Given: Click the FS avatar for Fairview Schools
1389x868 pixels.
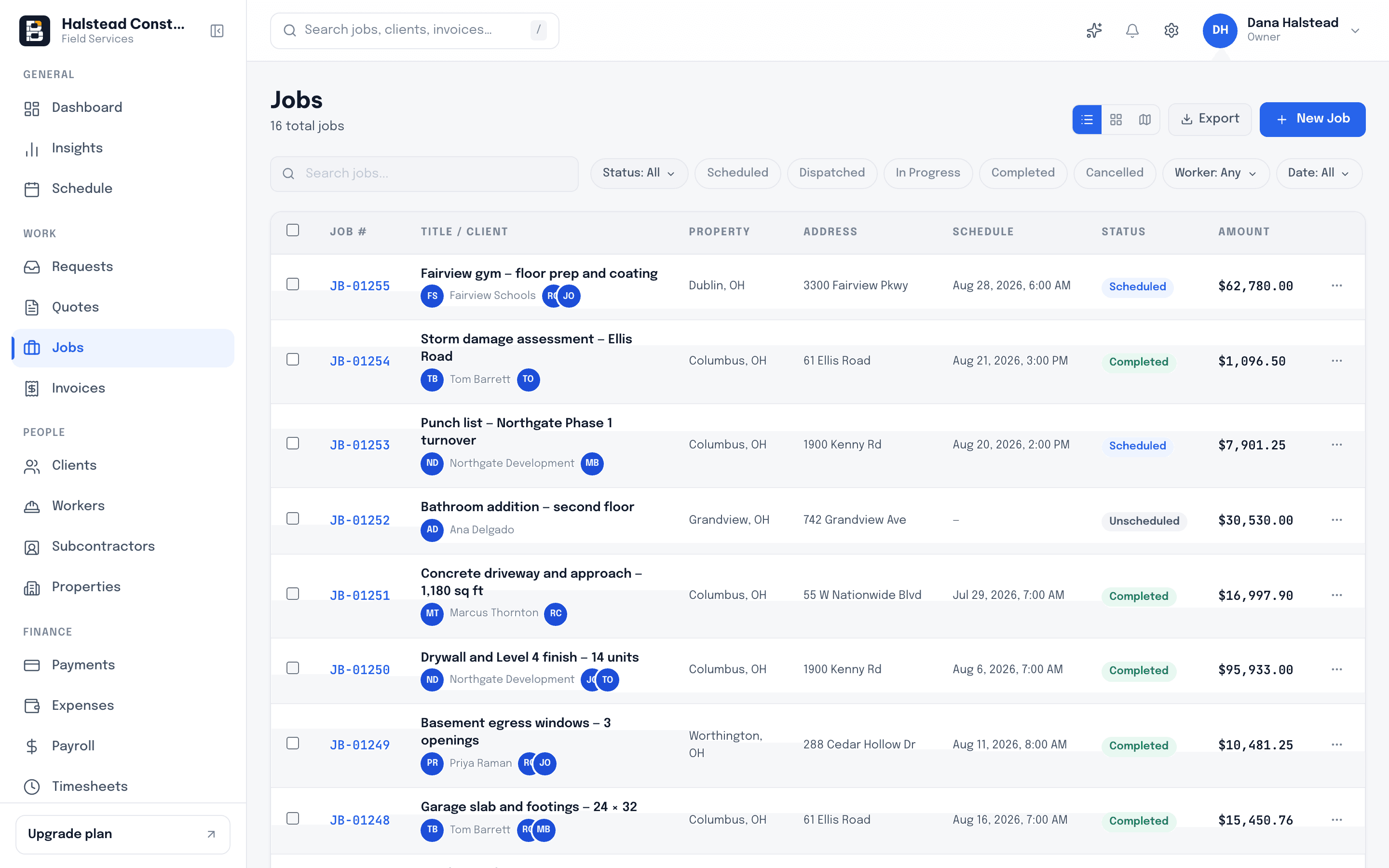Looking at the screenshot, I should point(432,296).
